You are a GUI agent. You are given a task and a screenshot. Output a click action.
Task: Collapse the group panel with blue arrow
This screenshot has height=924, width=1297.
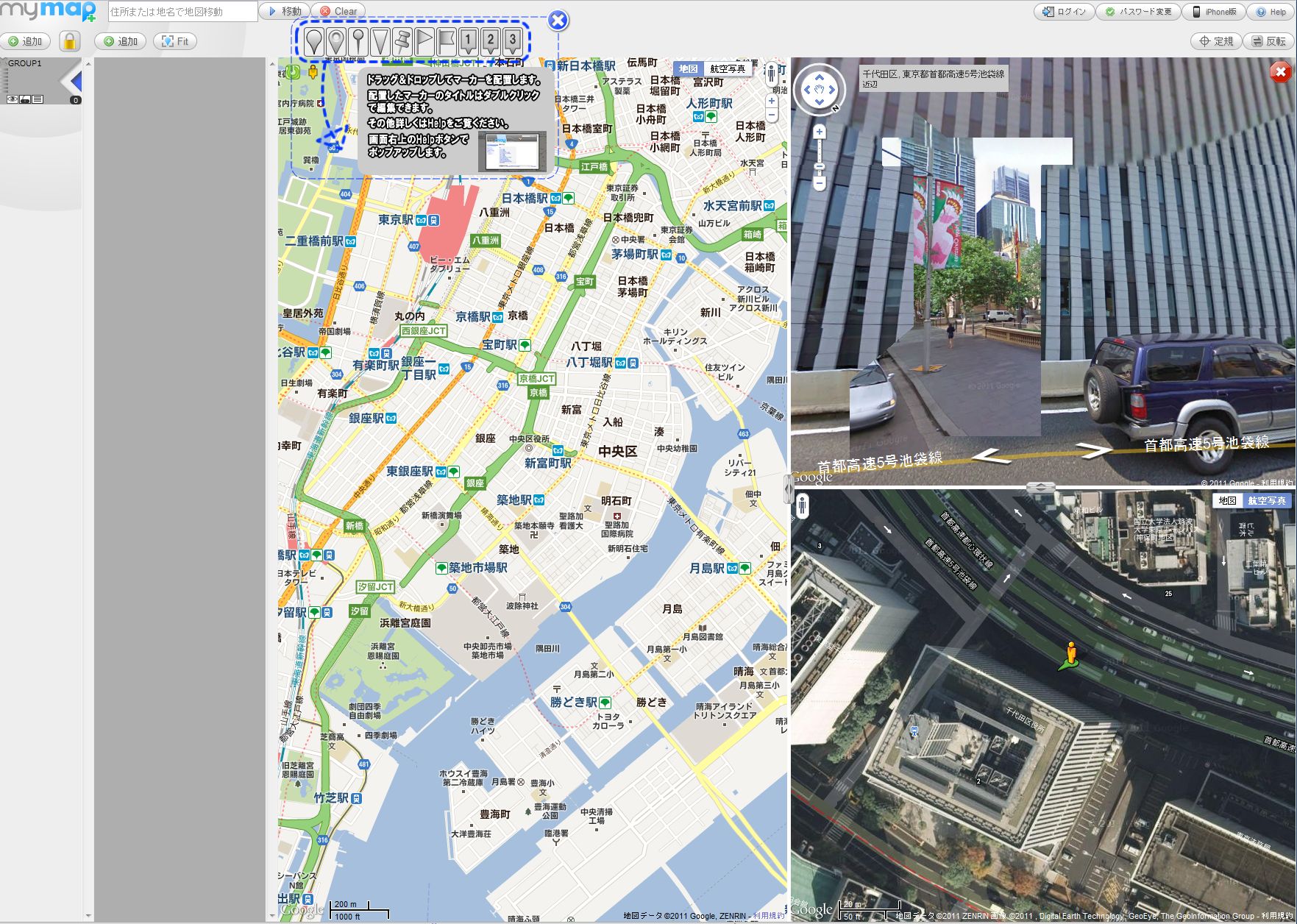pos(75,79)
